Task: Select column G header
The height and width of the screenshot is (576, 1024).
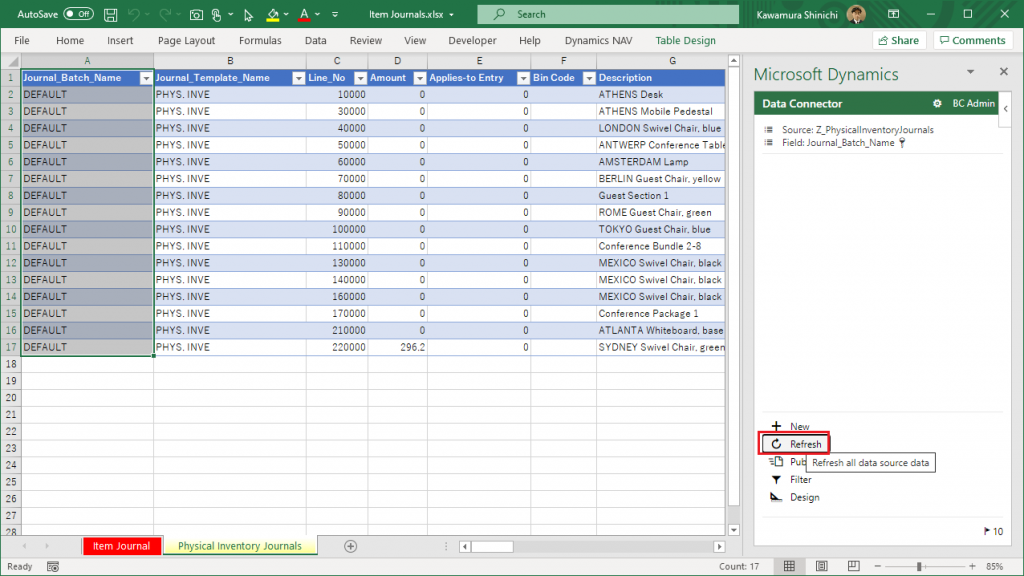Action: click(x=672, y=61)
